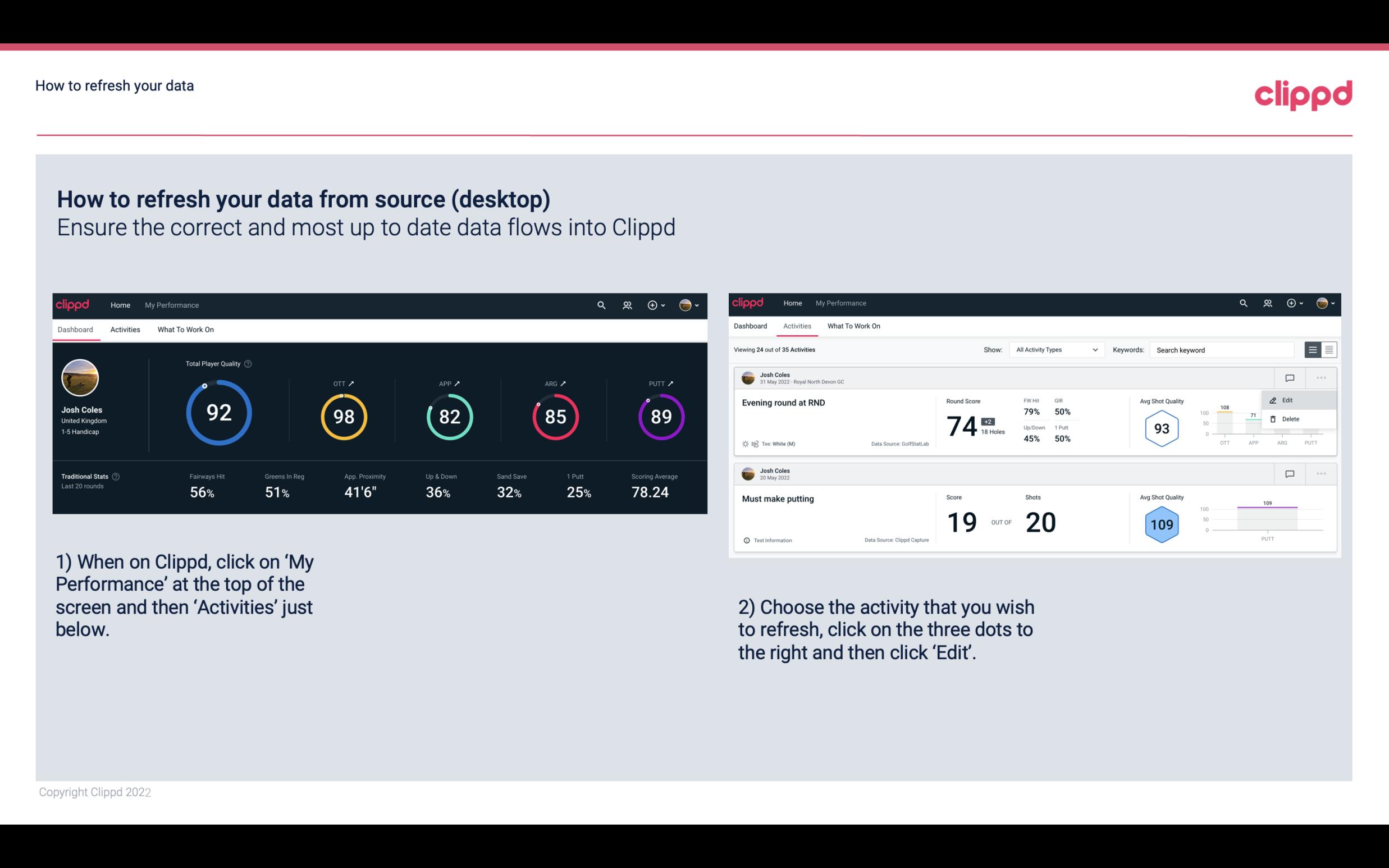This screenshot has width=1389, height=868.
Task: Click the grid view icon next to list view
Action: coord(1329,349)
